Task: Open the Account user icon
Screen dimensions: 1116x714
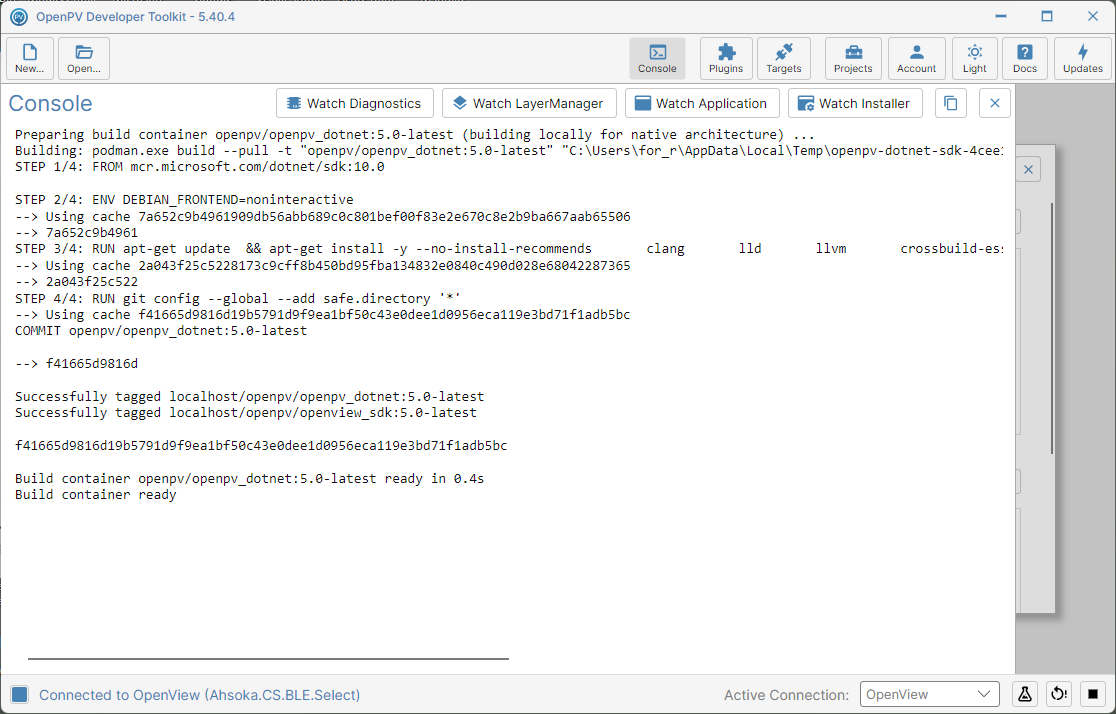Action: (916, 58)
